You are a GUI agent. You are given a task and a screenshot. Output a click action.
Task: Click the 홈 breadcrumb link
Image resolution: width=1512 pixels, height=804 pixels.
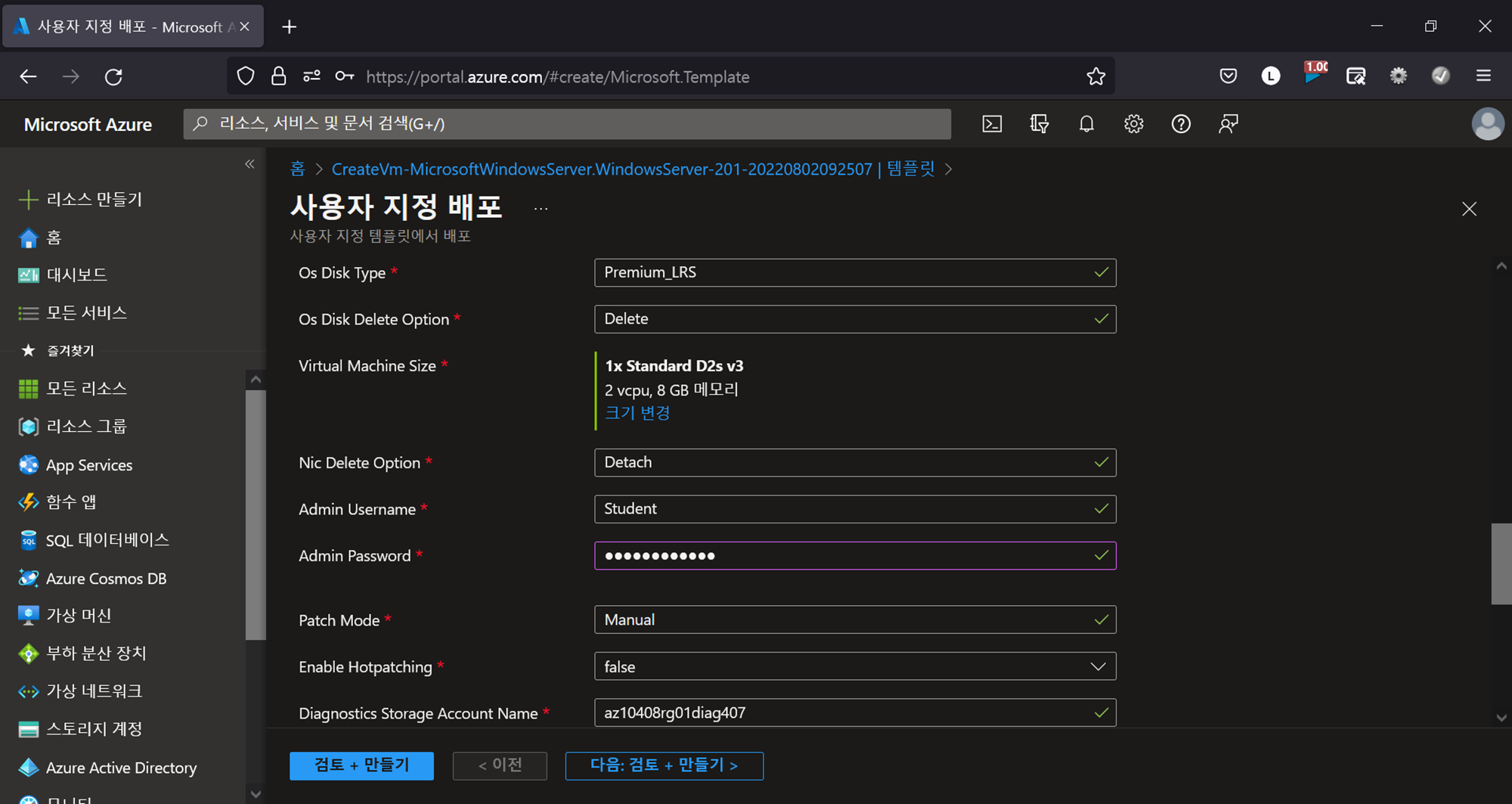coord(298,169)
